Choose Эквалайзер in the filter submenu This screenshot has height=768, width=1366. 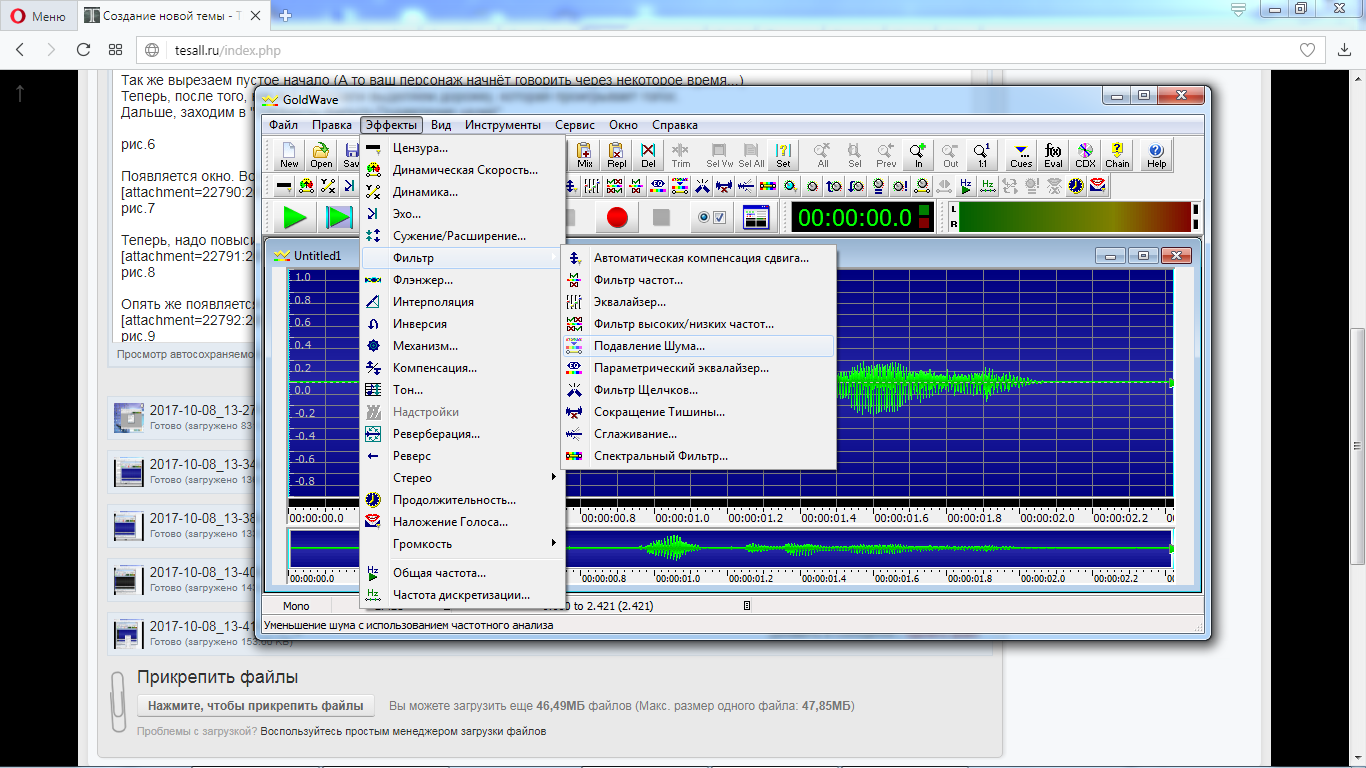coord(698,302)
